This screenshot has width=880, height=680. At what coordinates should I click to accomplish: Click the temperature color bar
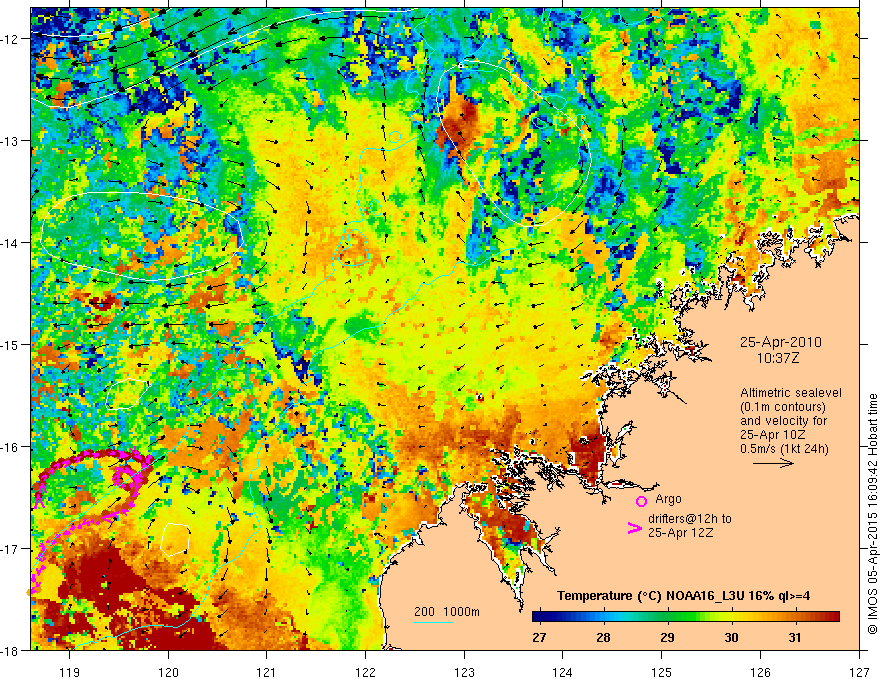(686, 617)
